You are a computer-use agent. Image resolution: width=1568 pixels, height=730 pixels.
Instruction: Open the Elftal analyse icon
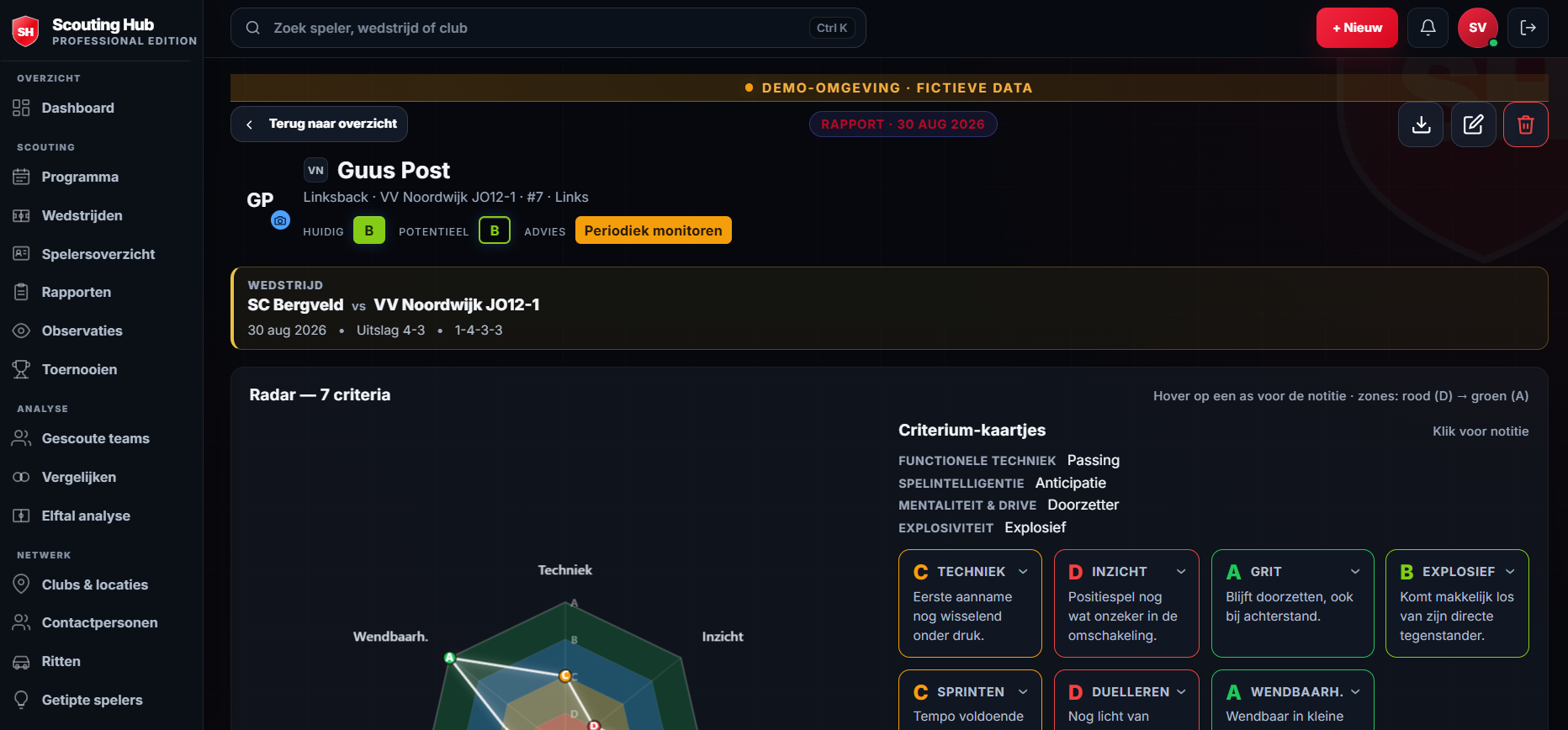coord(21,516)
